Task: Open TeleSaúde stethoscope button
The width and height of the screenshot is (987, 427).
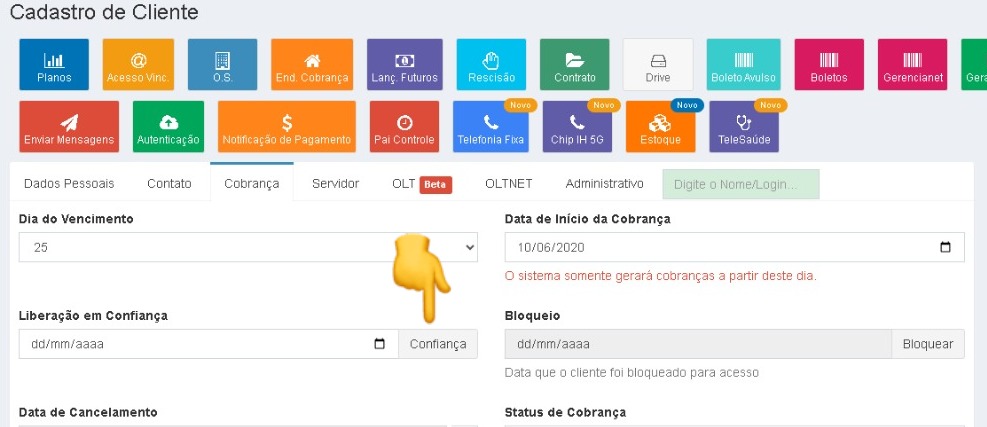Action: (744, 127)
